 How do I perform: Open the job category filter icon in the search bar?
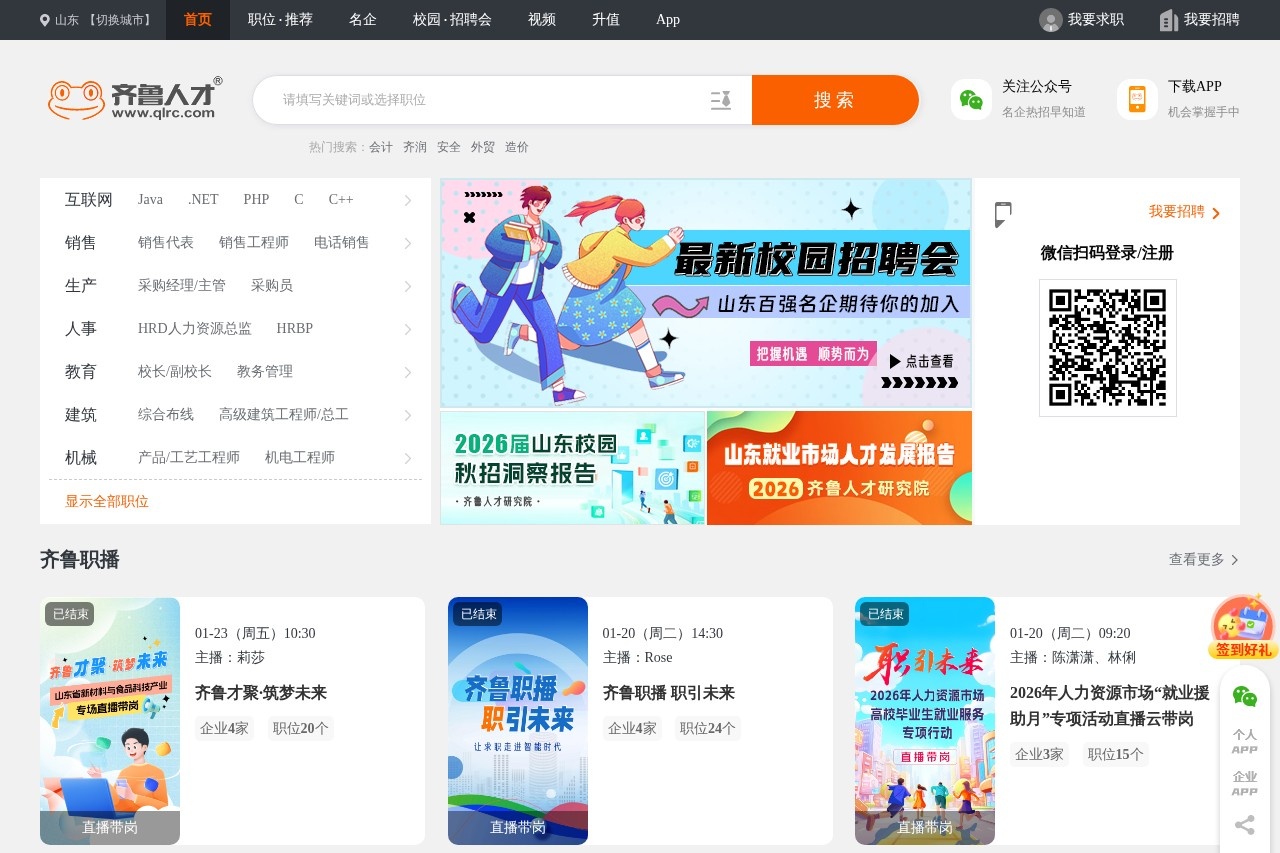coord(721,100)
